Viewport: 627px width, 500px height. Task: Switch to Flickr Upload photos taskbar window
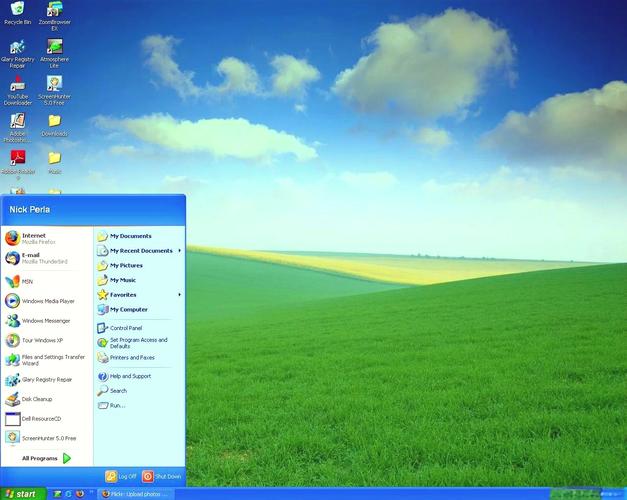(137, 494)
